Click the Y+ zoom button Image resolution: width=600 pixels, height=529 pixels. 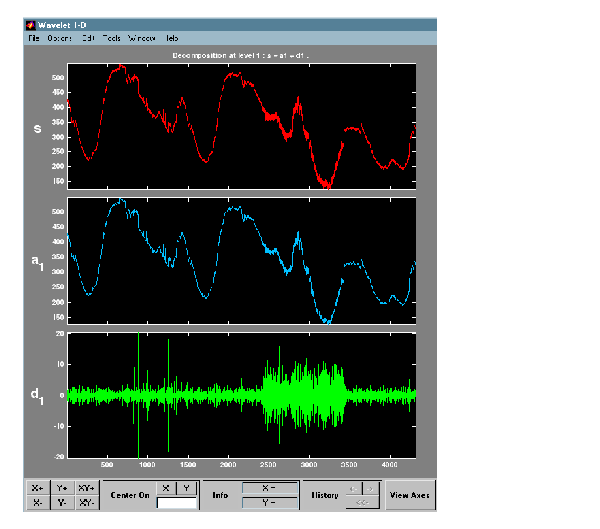(62, 488)
